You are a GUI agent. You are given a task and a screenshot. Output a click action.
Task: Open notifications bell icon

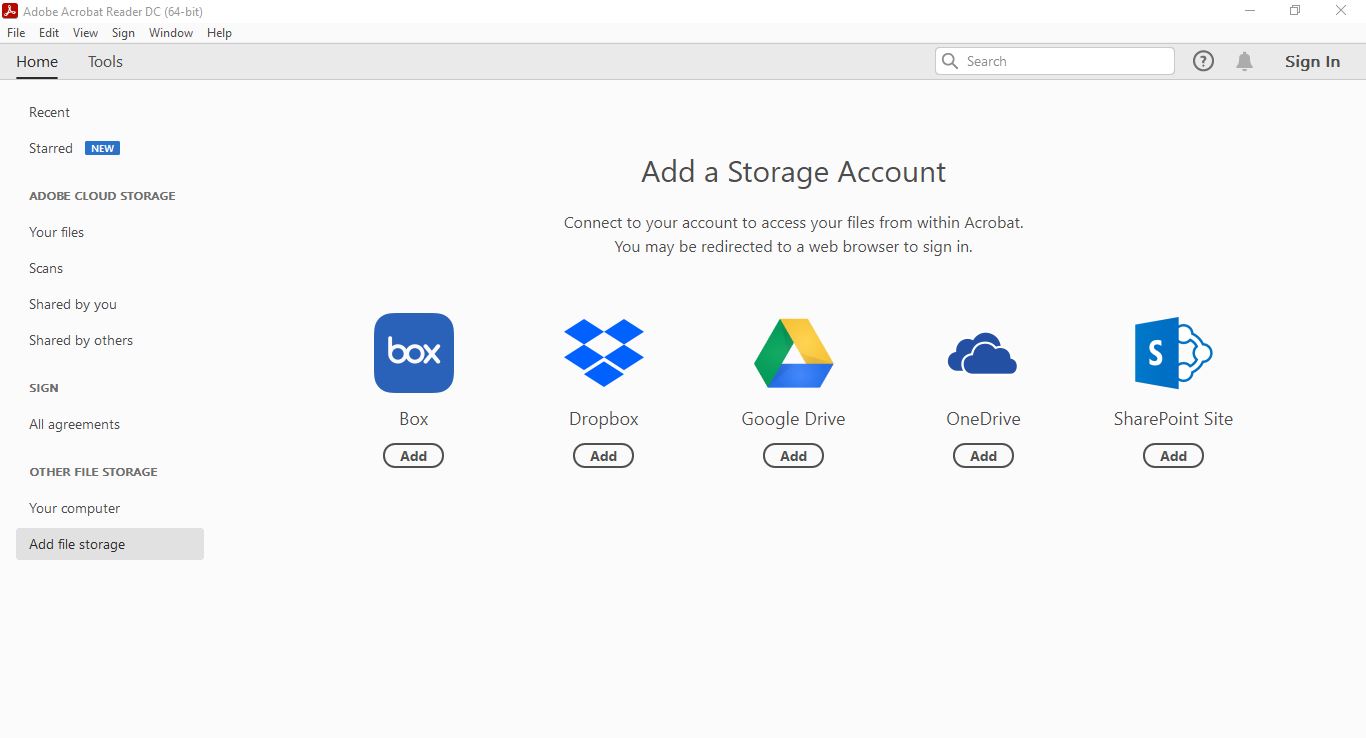pos(1244,61)
